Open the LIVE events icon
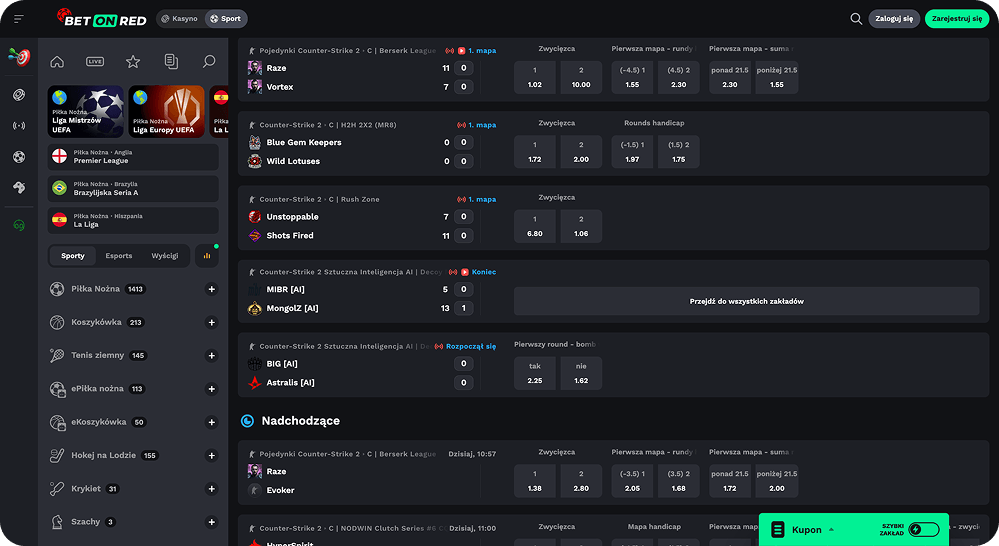 [x=95, y=62]
